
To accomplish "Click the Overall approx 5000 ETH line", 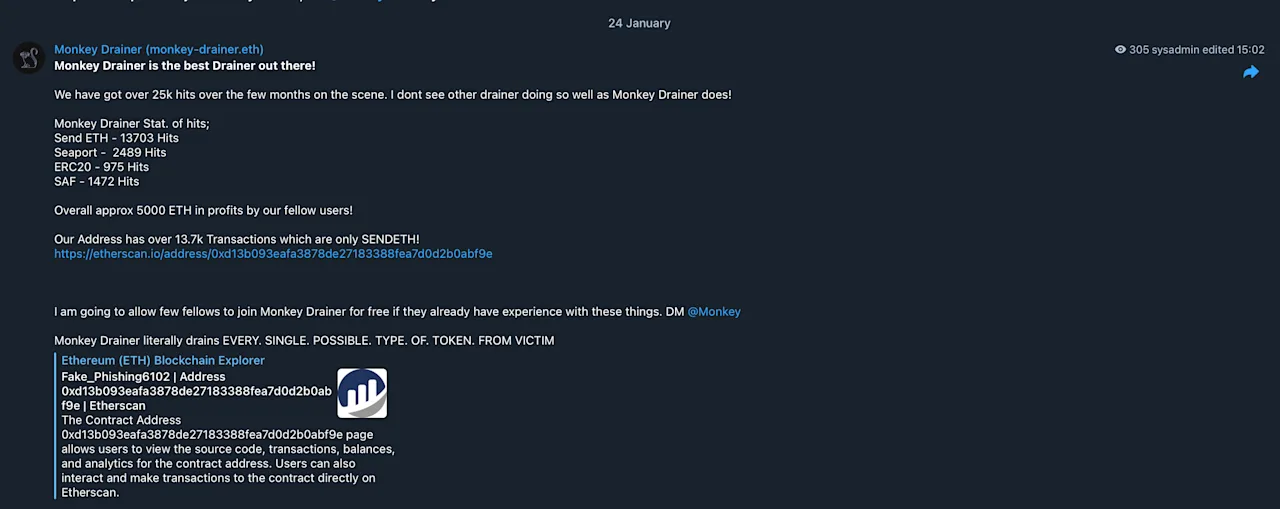I will (x=203, y=211).
